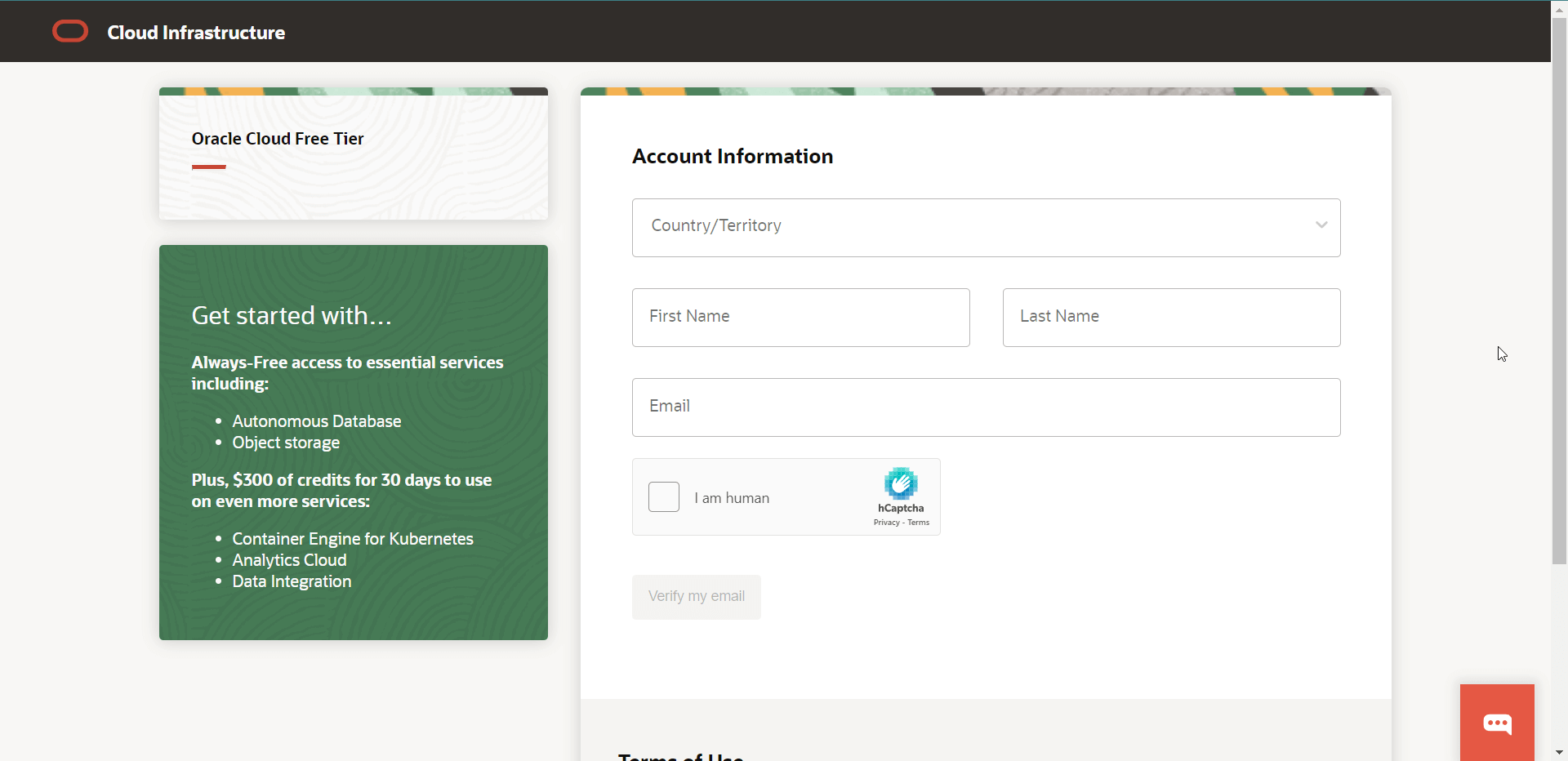Click the red Oracle logo icon
Viewport: 1568px width, 761px height.
click(x=70, y=32)
